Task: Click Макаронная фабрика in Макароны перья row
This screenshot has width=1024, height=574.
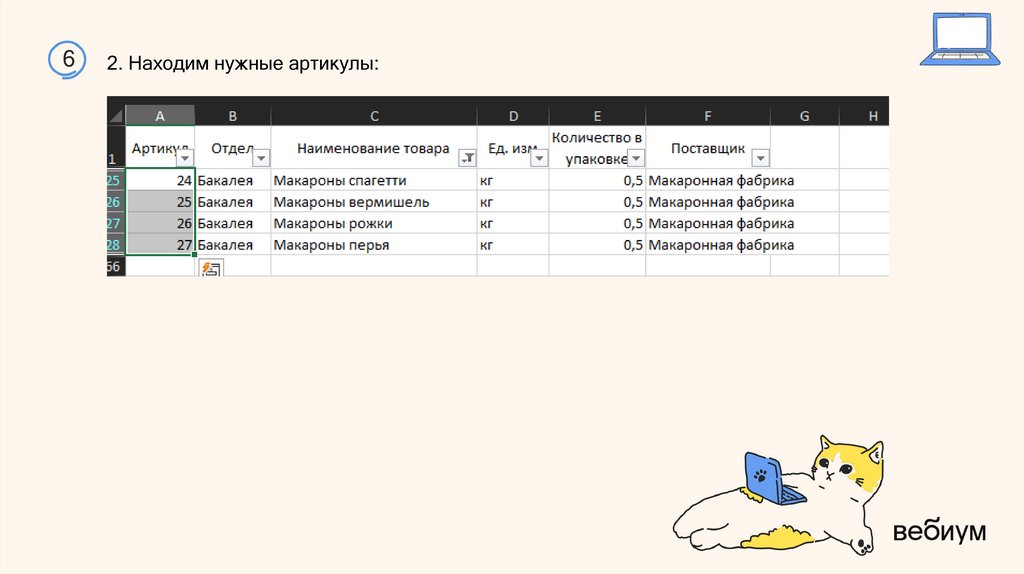Action: (708, 244)
